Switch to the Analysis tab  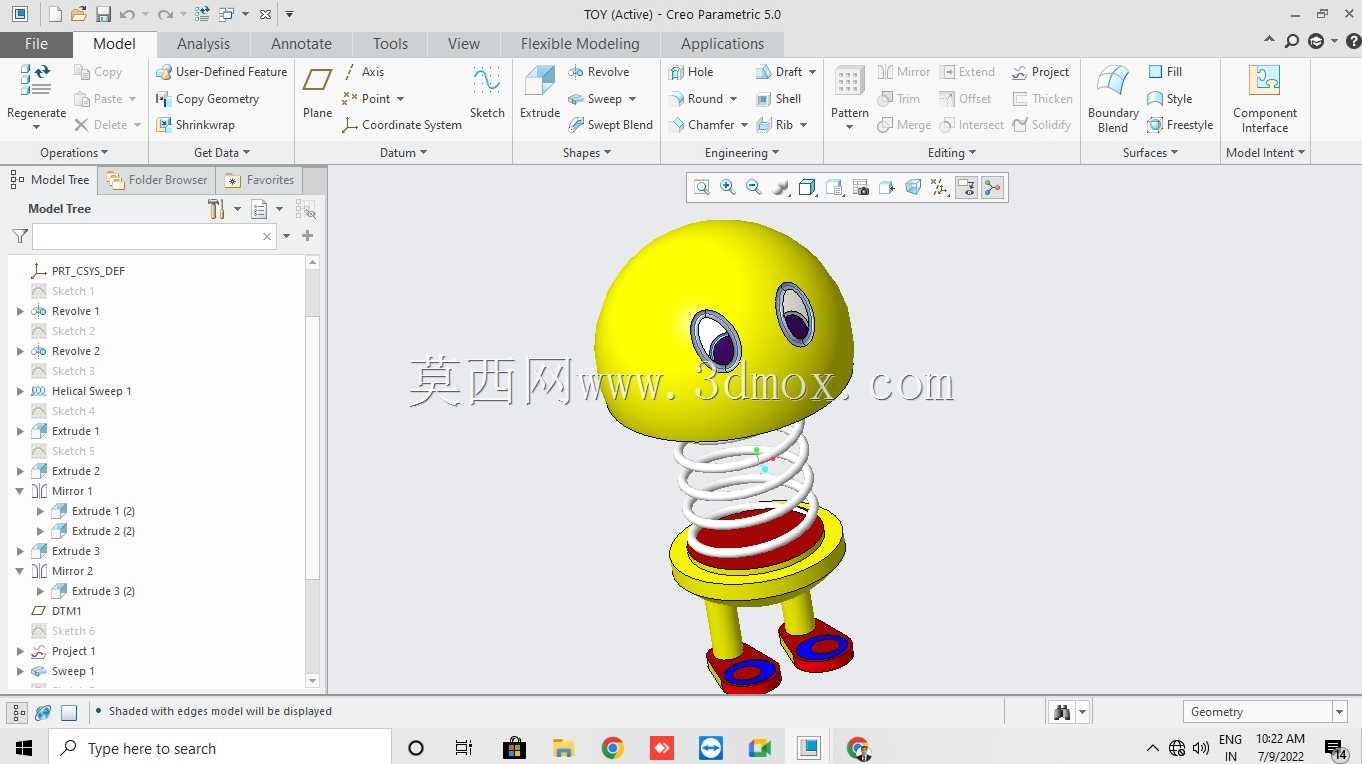[x=203, y=44]
